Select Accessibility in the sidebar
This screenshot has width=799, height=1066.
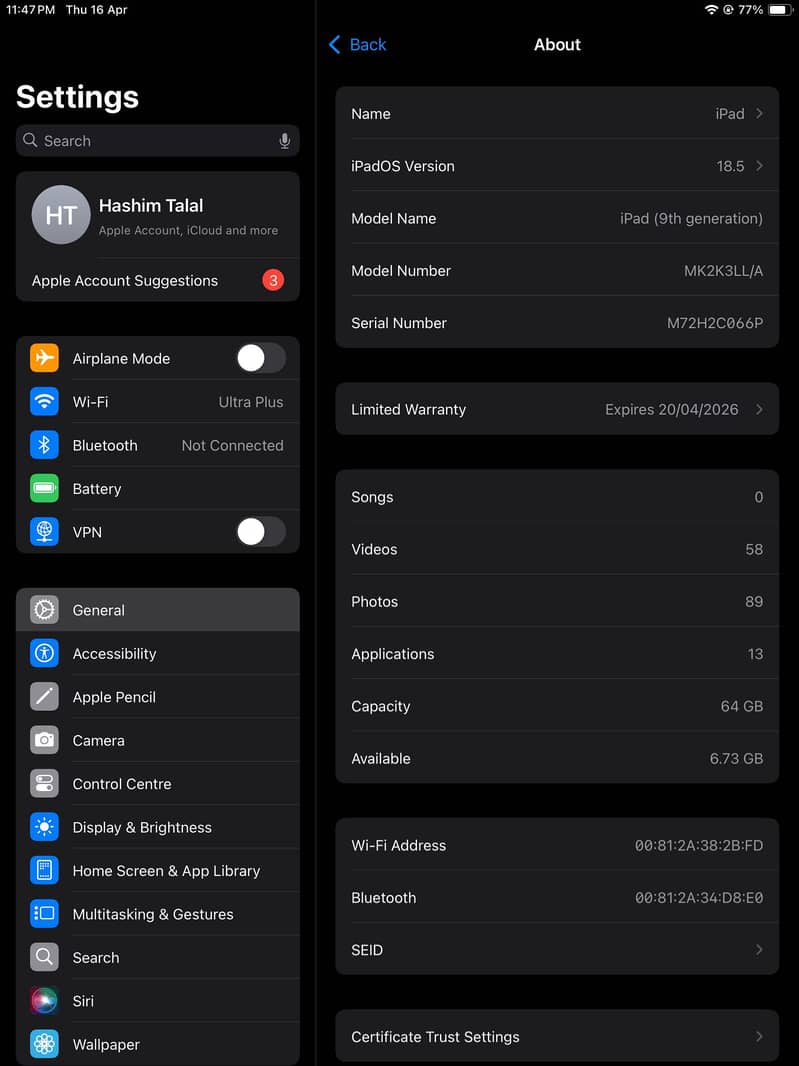point(158,653)
